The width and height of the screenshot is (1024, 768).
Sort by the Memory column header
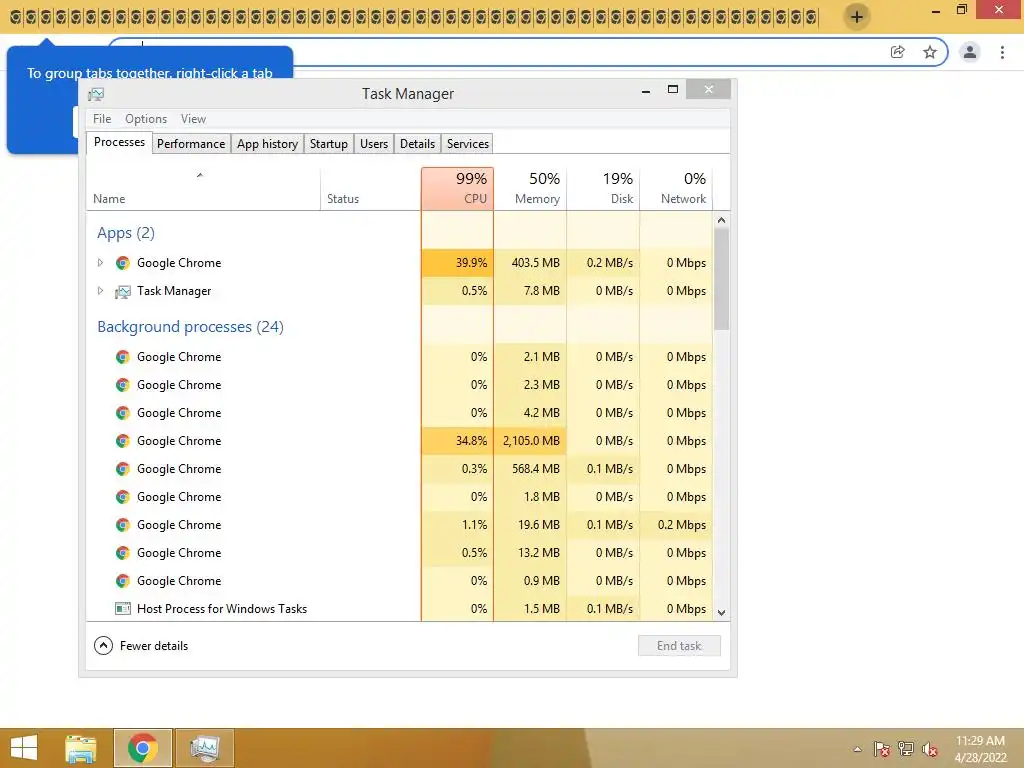pyautogui.click(x=530, y=189)
